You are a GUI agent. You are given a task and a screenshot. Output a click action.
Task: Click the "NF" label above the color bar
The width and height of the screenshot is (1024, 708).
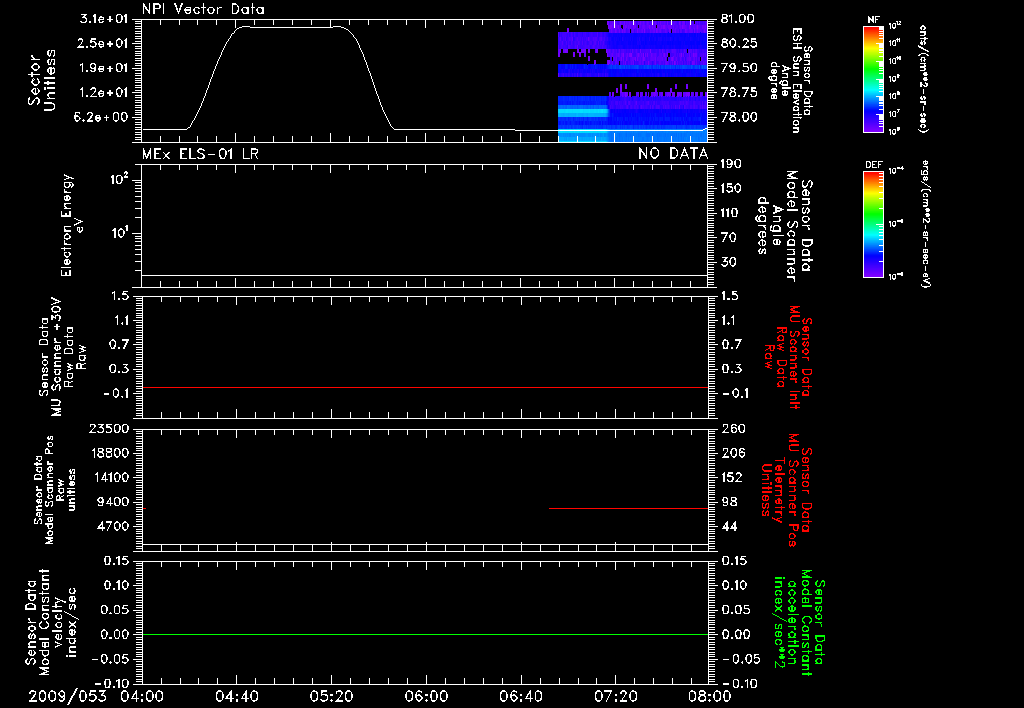873,20
